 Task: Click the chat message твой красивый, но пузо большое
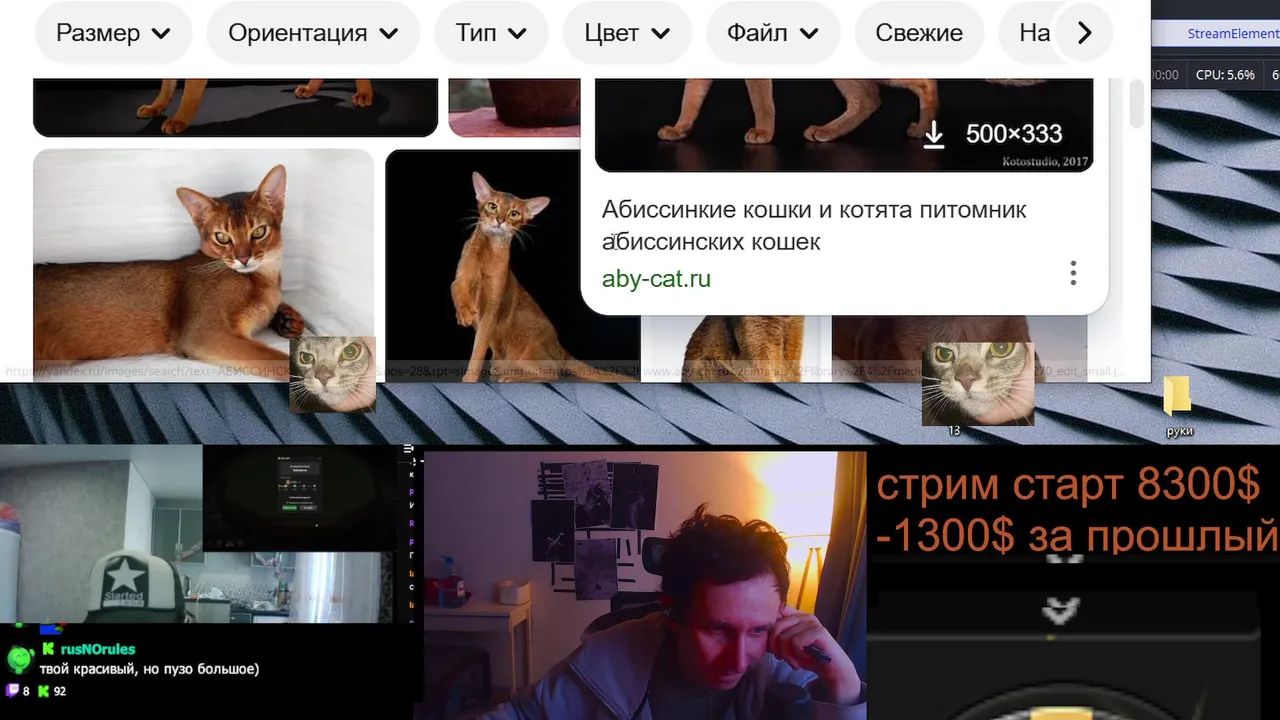(x=149, y=668)
